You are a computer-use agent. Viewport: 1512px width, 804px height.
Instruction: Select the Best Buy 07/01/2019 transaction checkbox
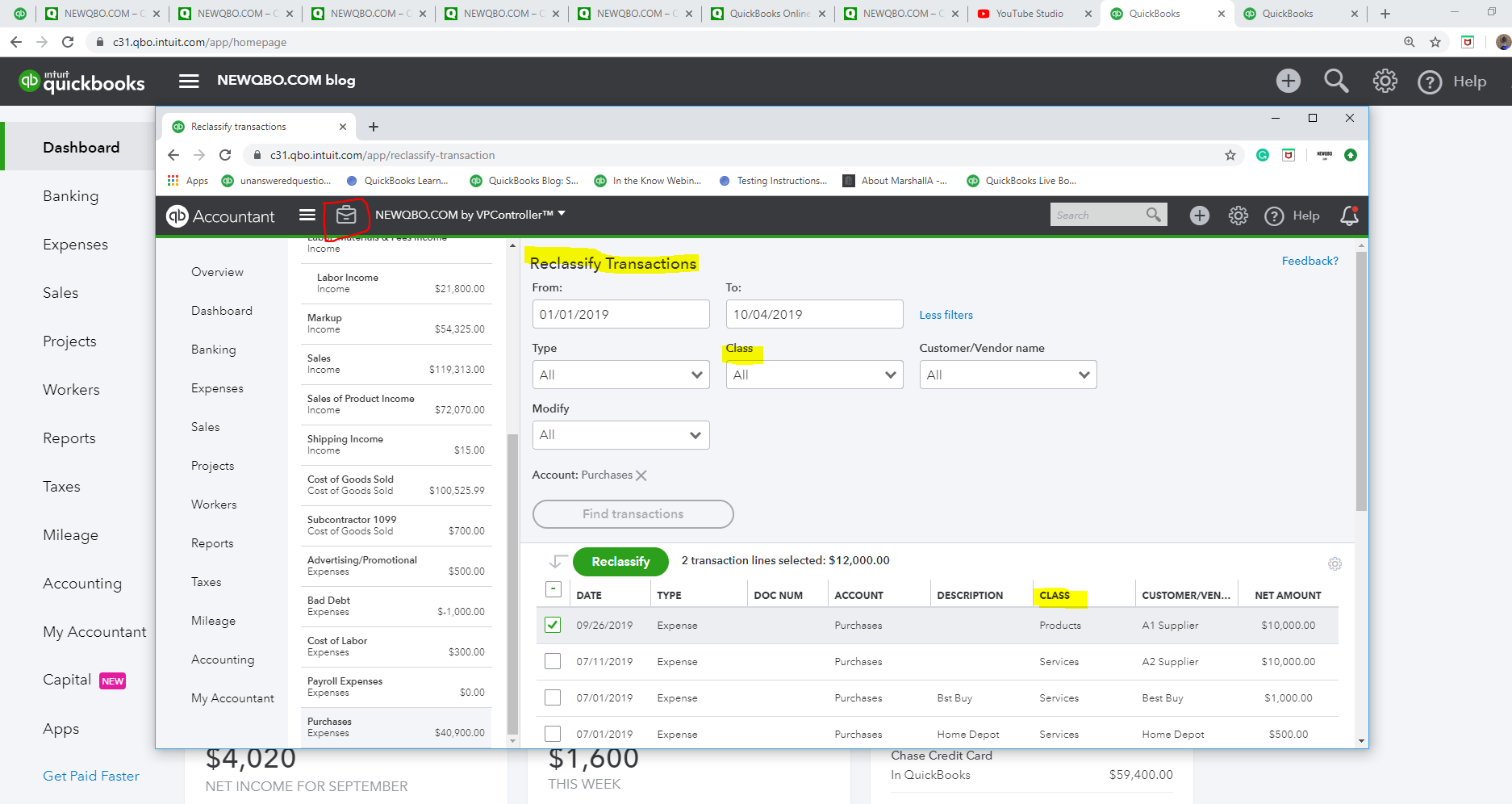(553, 697)
